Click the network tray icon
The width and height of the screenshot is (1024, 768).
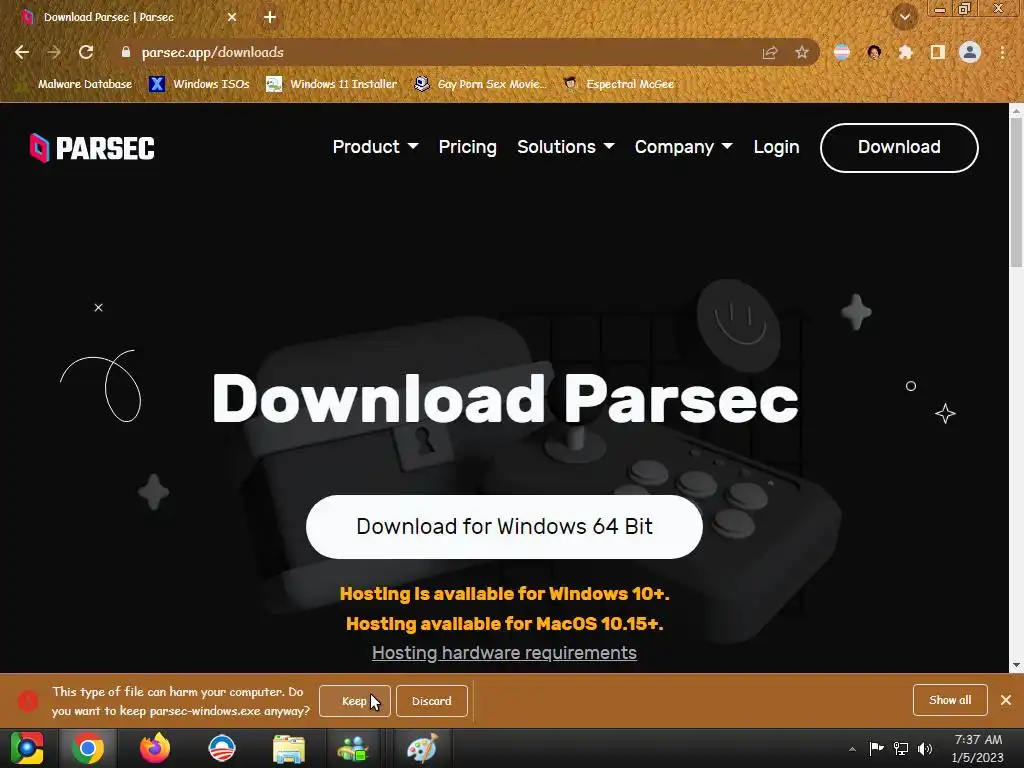pos(901,748)
